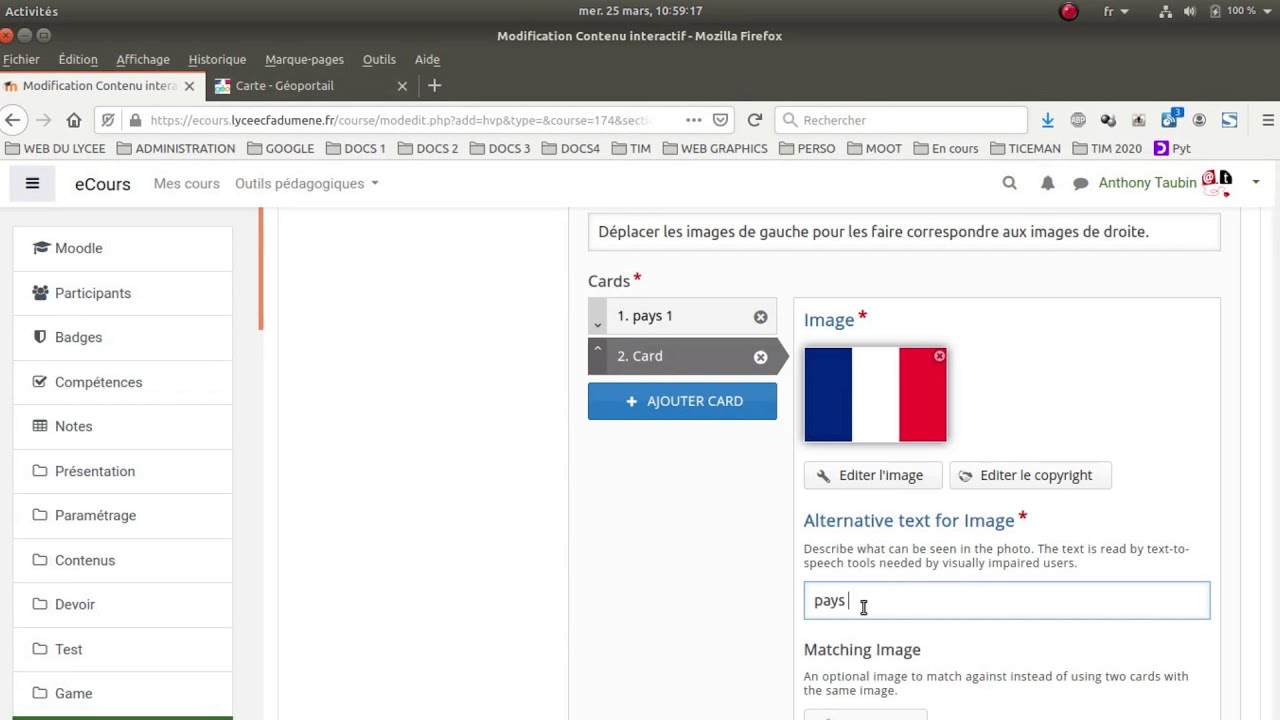This screenshot has height=720, width=1280.
Task: Open GOOGLE bookmarks folder
Action: [x=281, y=148]
